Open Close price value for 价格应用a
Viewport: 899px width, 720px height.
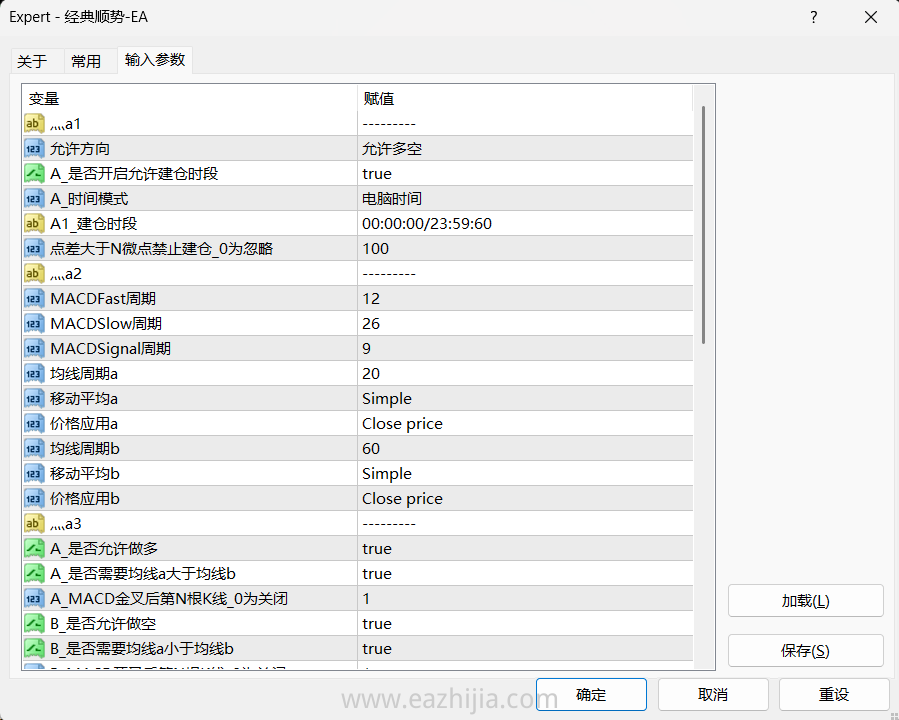point(525,423)
